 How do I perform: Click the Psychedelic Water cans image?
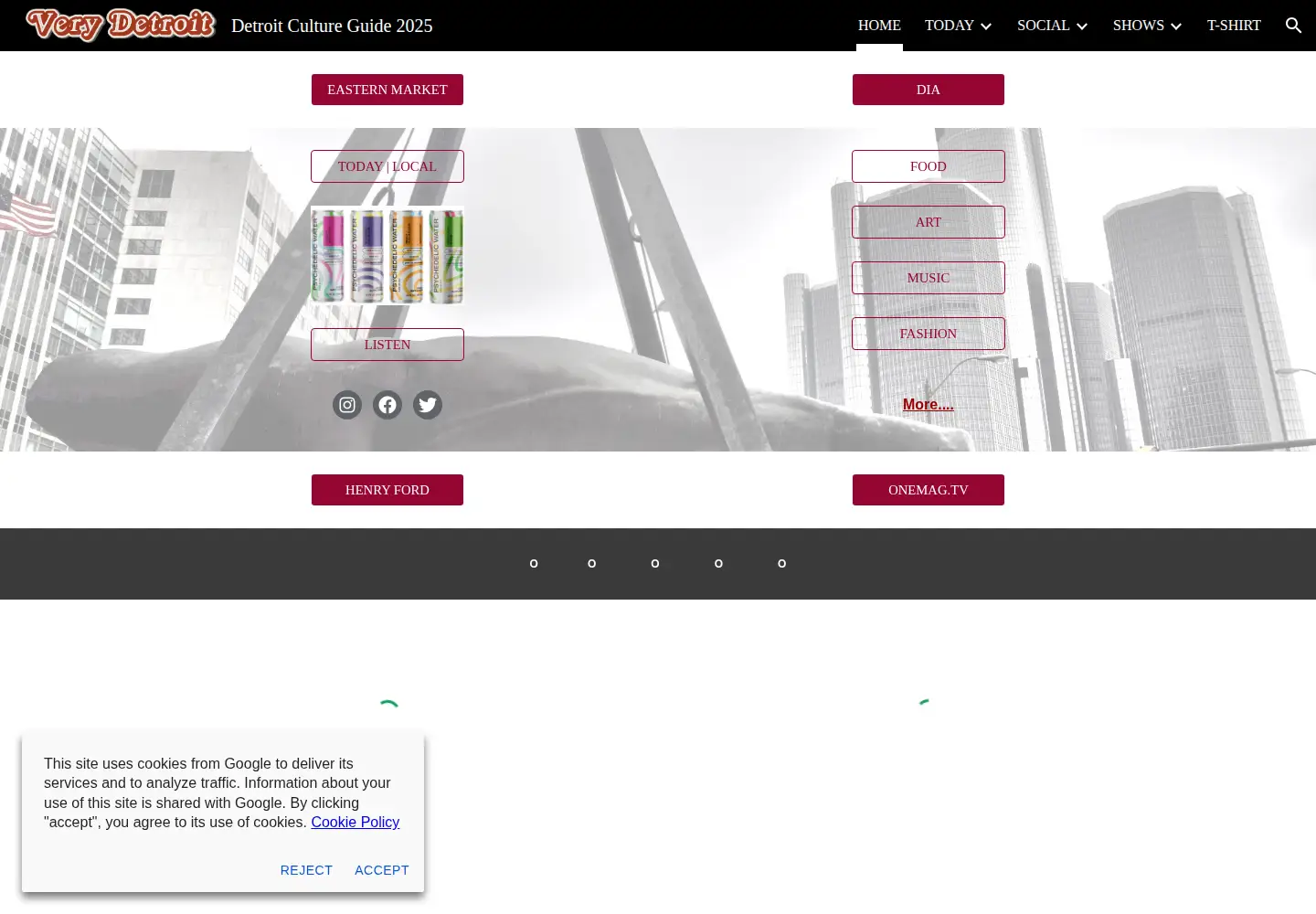[387, 255]
